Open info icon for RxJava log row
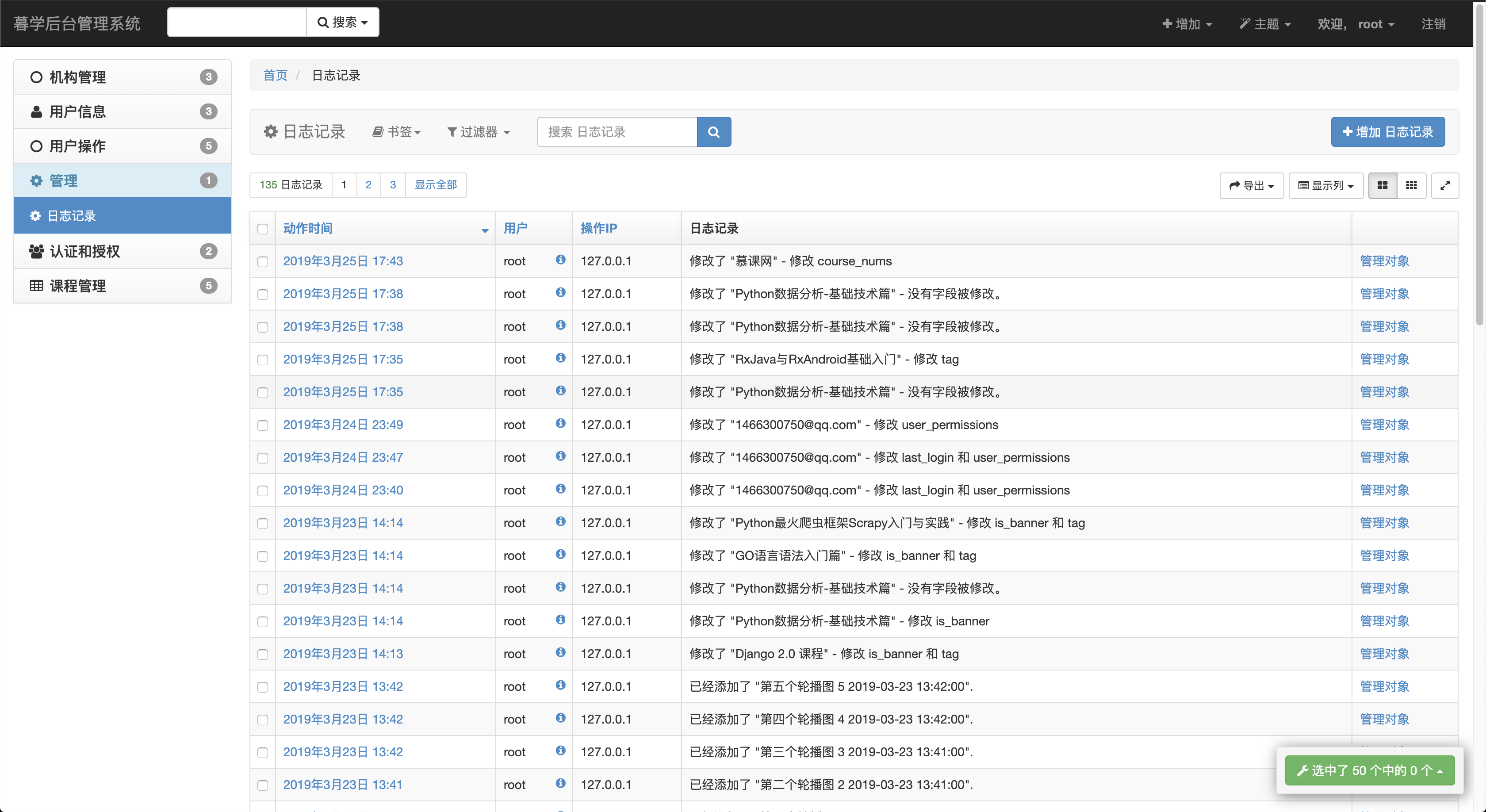The height and width of the screenshot is (812, 1486). [x=560, y=357]
